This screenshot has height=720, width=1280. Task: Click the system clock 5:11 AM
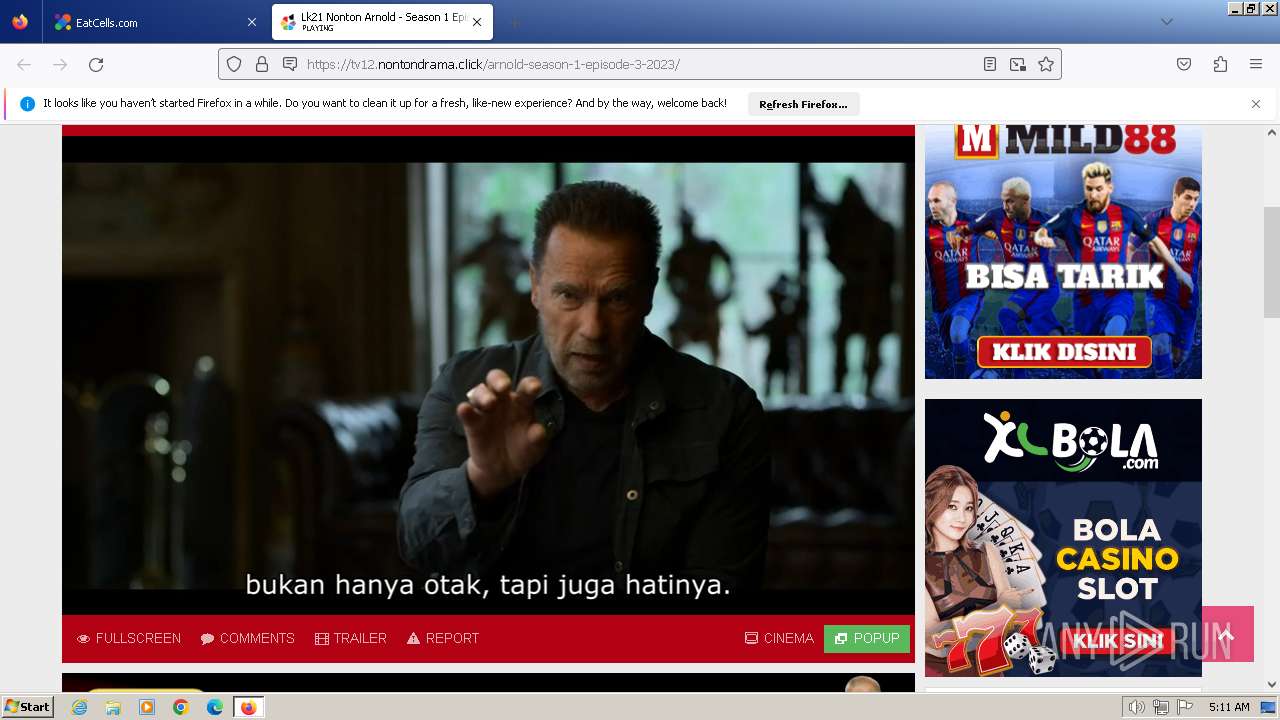tap(1229, 707)
